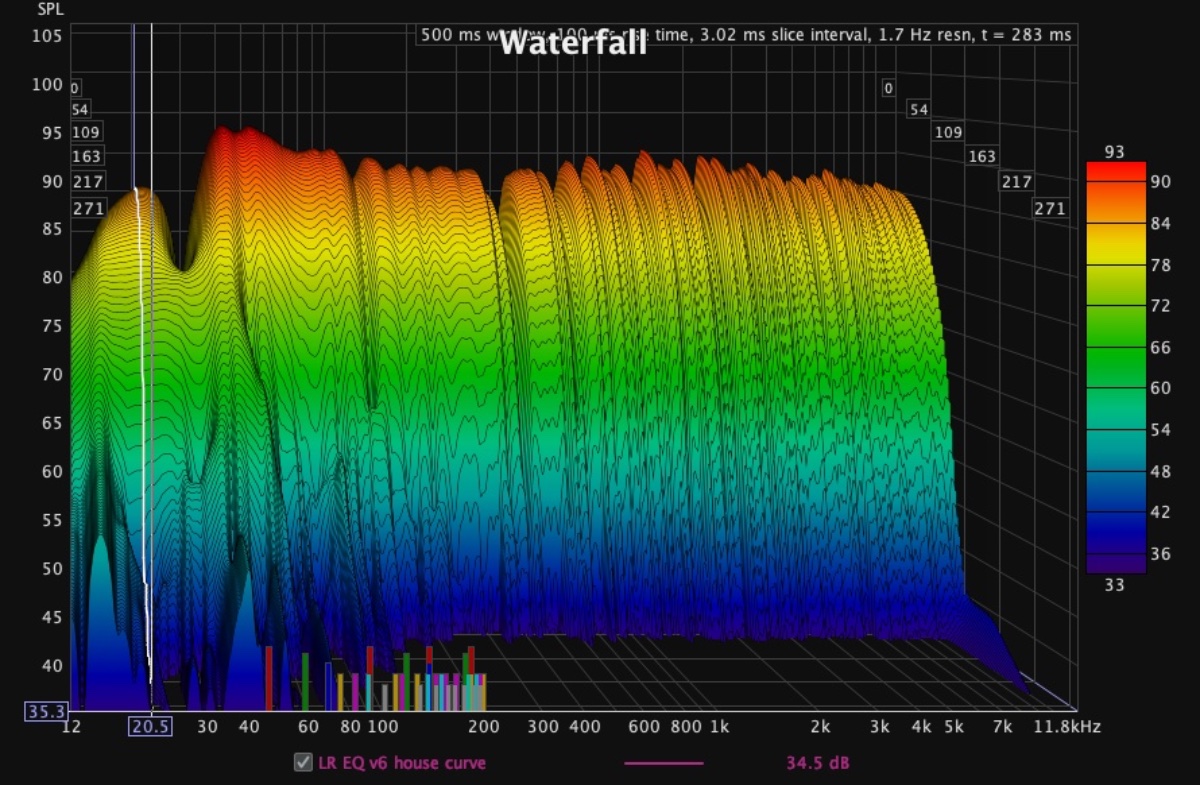Viewport: 1200px width, 785px height.
Task: Click the red EQ filter bar near 45 Hz
Action: [x=269, y=677]
